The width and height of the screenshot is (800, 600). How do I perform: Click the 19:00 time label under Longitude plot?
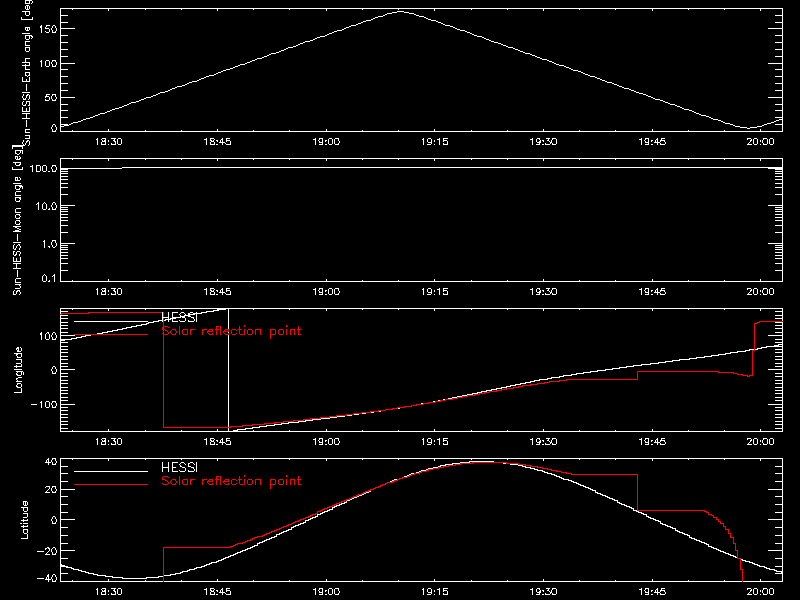[326, 441]
